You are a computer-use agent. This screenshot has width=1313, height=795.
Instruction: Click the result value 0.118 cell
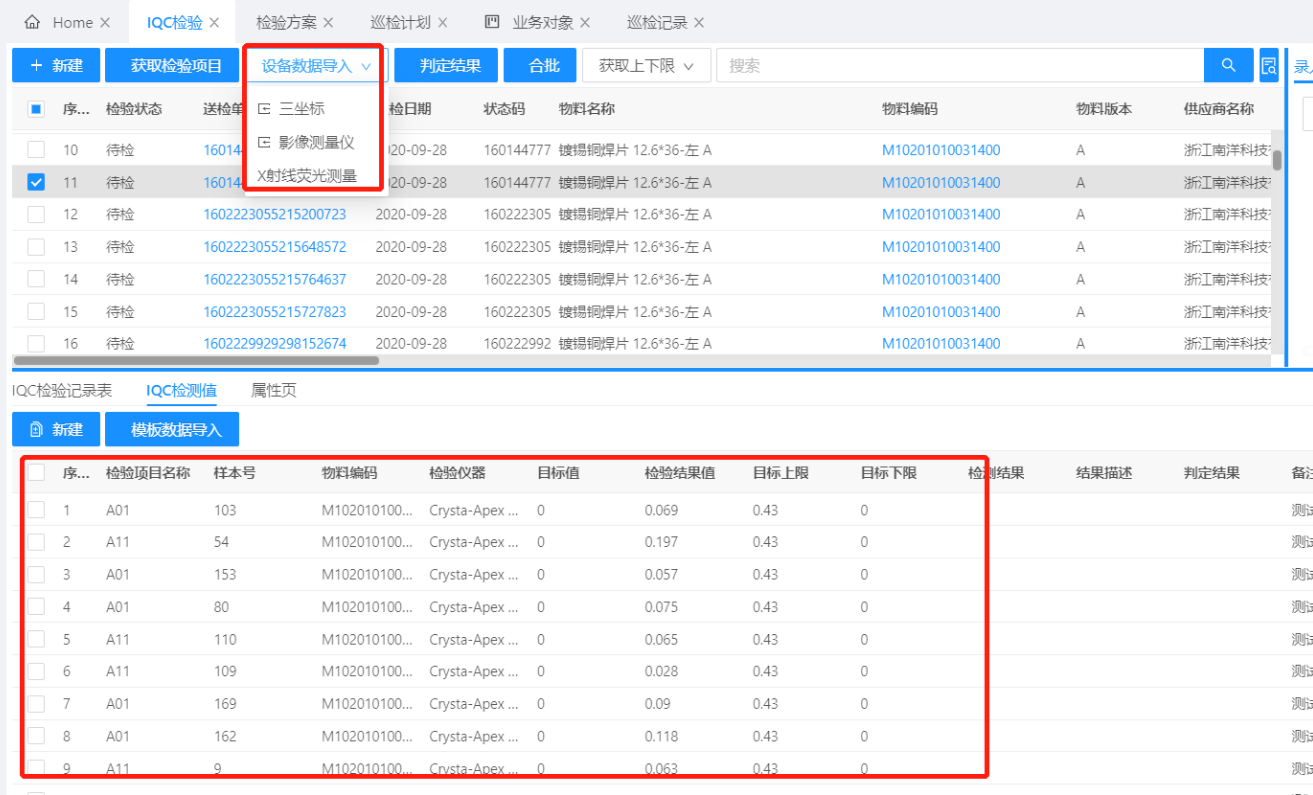pyautogui.click(x=662, y=736)
